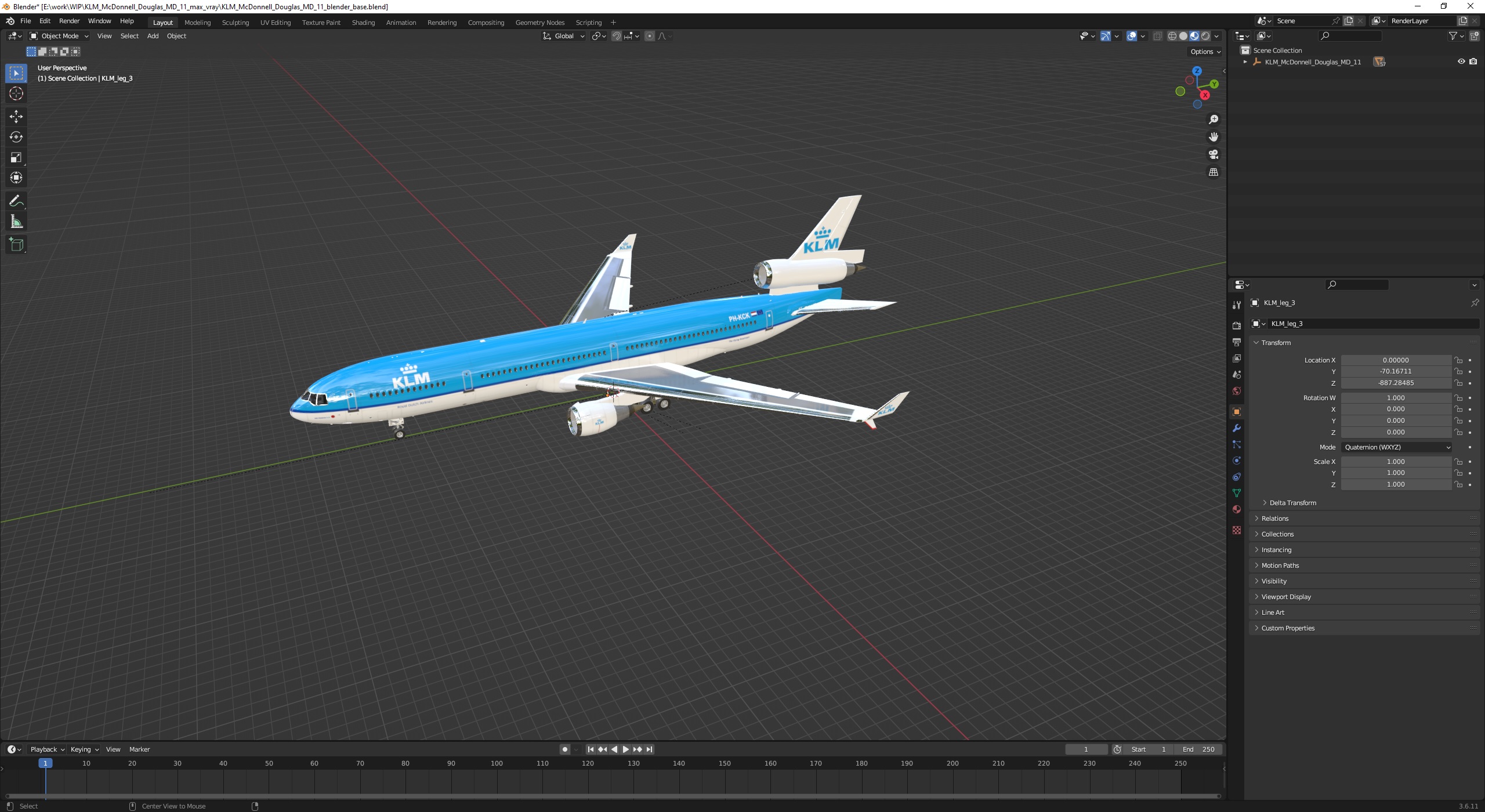
Task: Open the Scene properties tab
Action: pos(1237,375)
